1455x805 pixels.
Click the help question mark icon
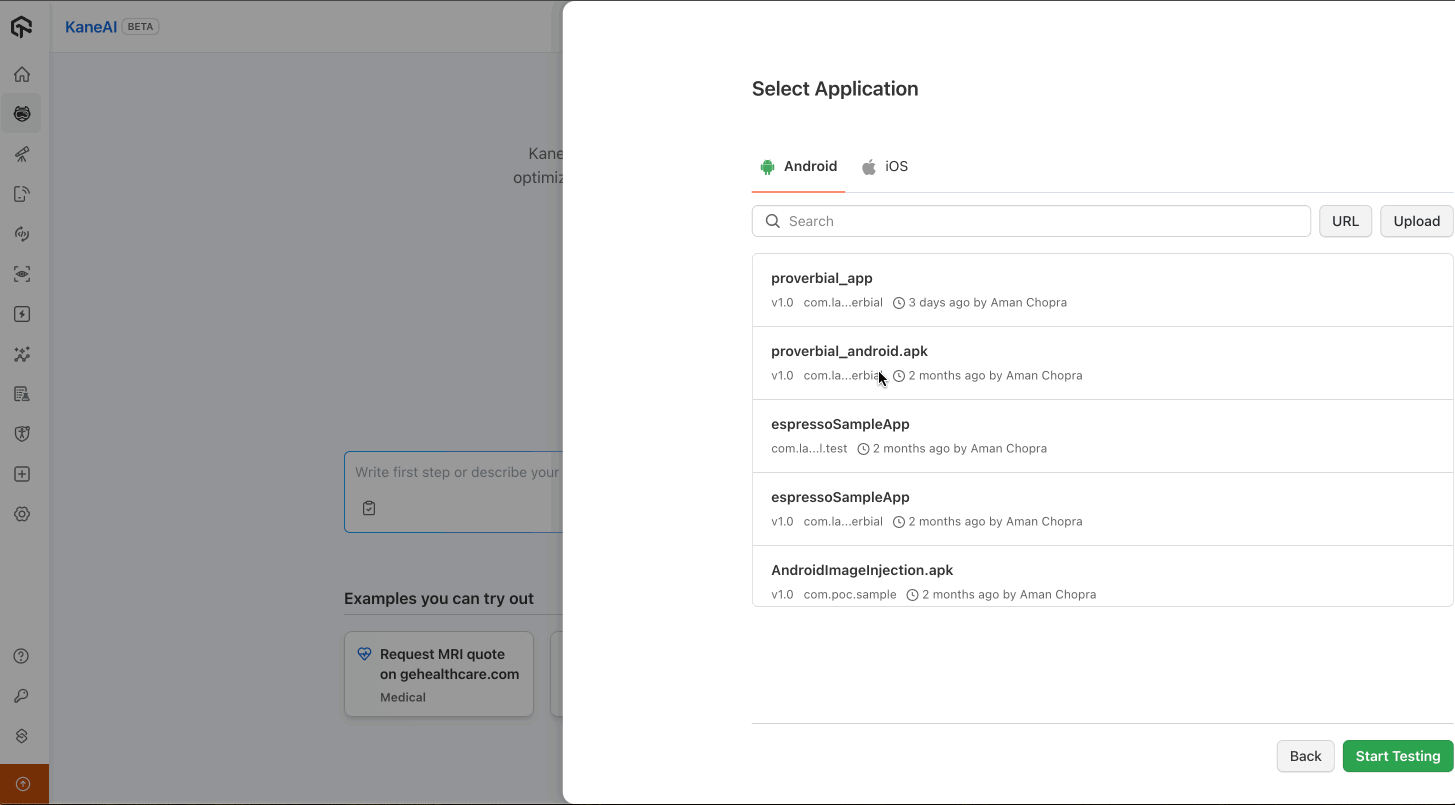click(22, 656)
